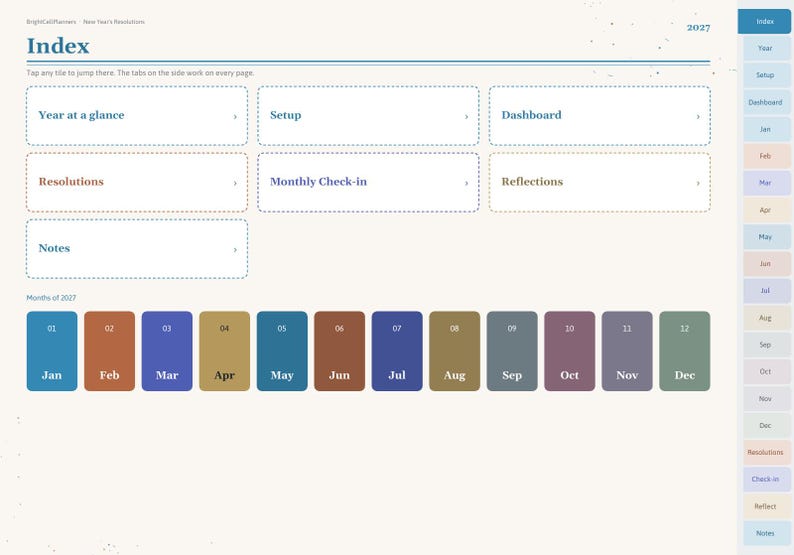The height and width of the screenshot is (555, 794).
Task: Click the chevron arrow on Monthly Check-in tile
Action: pos(466,183)
